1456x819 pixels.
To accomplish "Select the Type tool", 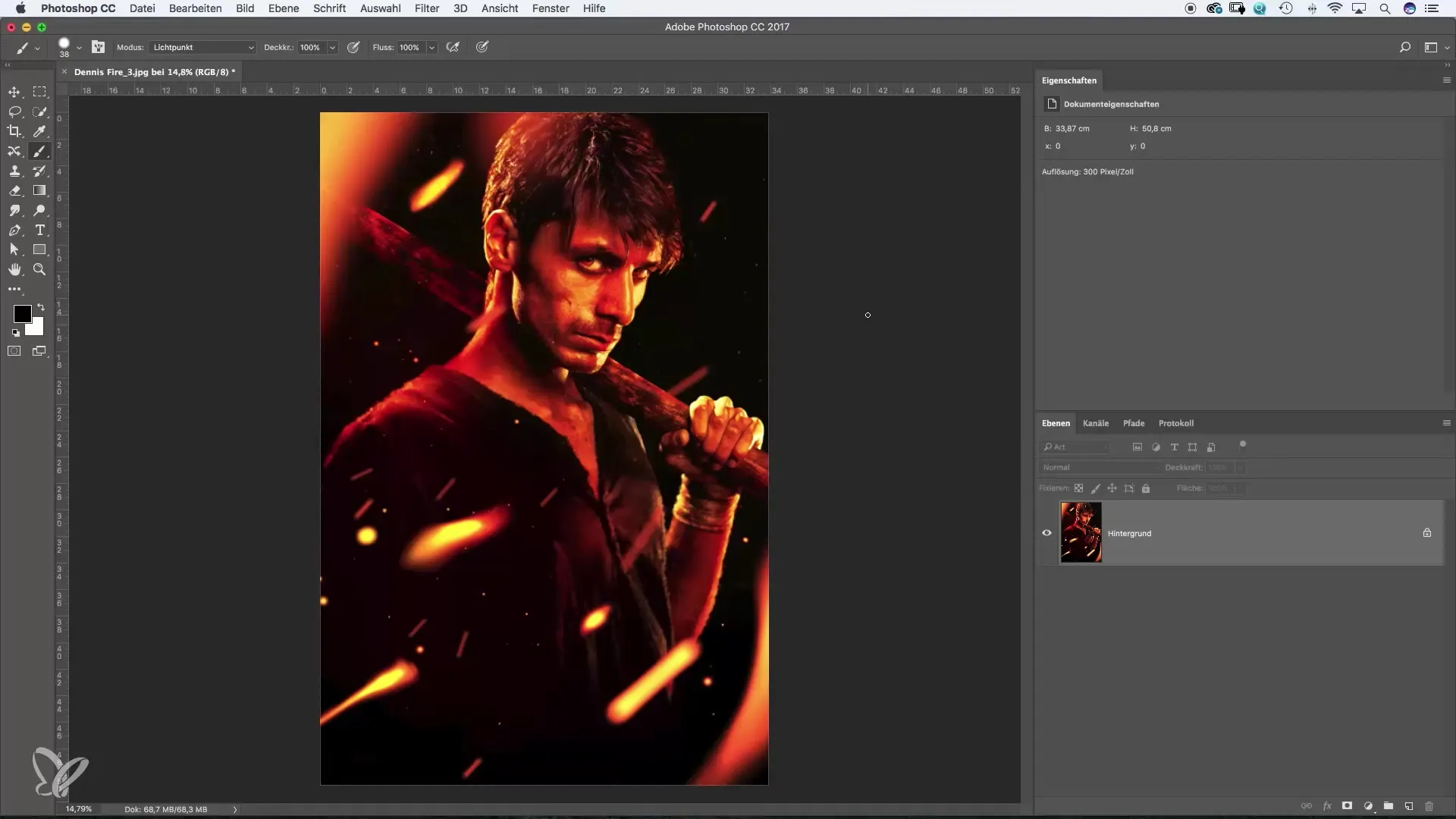I will point(39,230).
